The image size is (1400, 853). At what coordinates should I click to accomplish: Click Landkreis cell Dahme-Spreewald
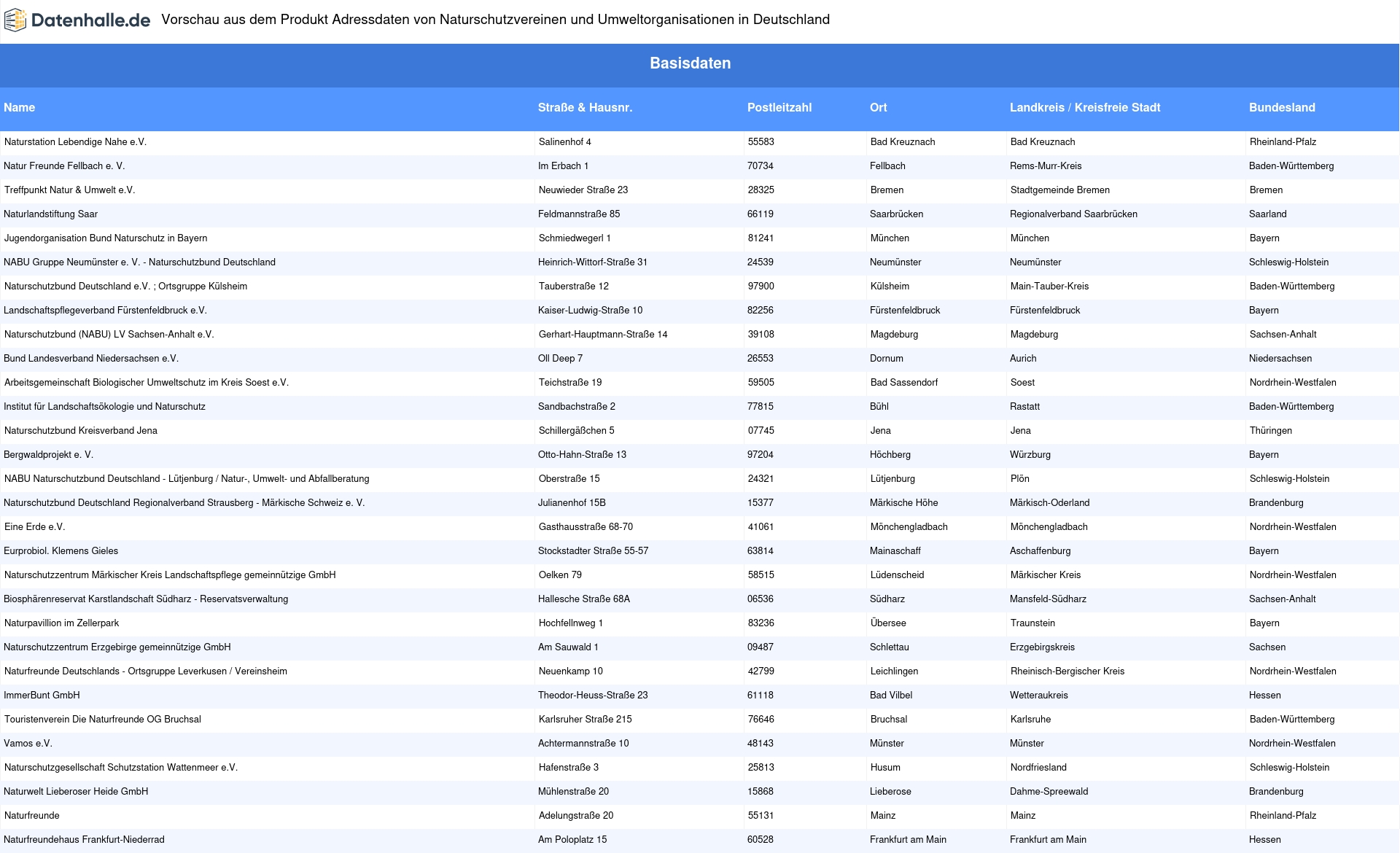click(x=1049, y=792)
